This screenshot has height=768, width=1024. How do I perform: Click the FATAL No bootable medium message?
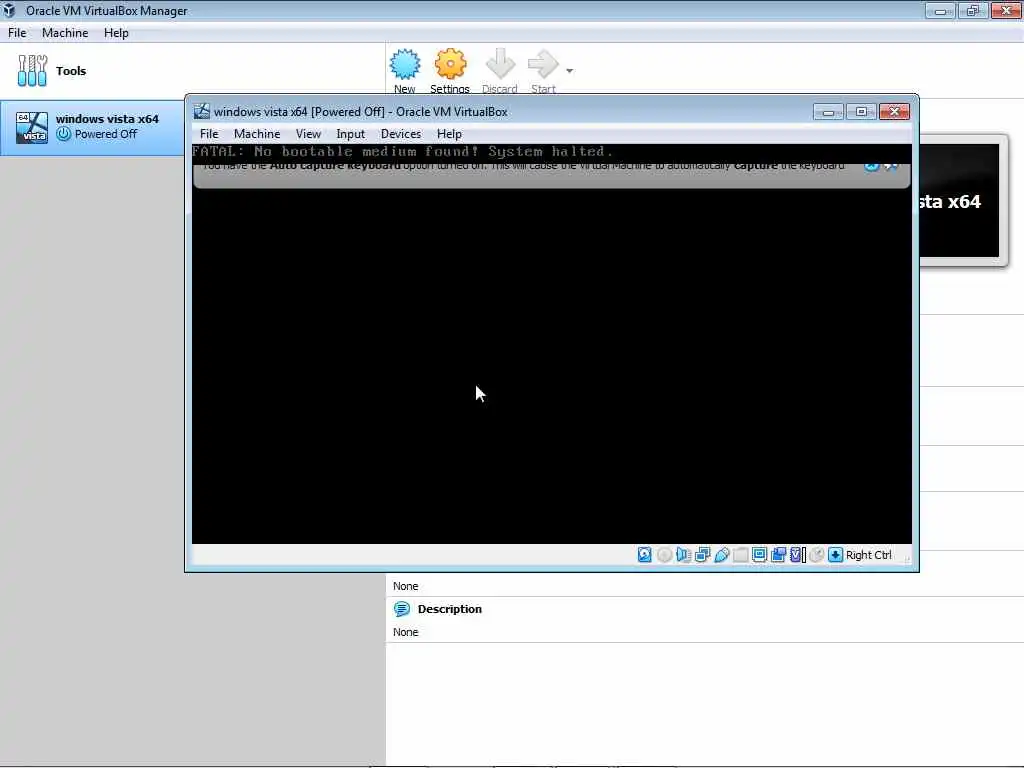(402, 152)
